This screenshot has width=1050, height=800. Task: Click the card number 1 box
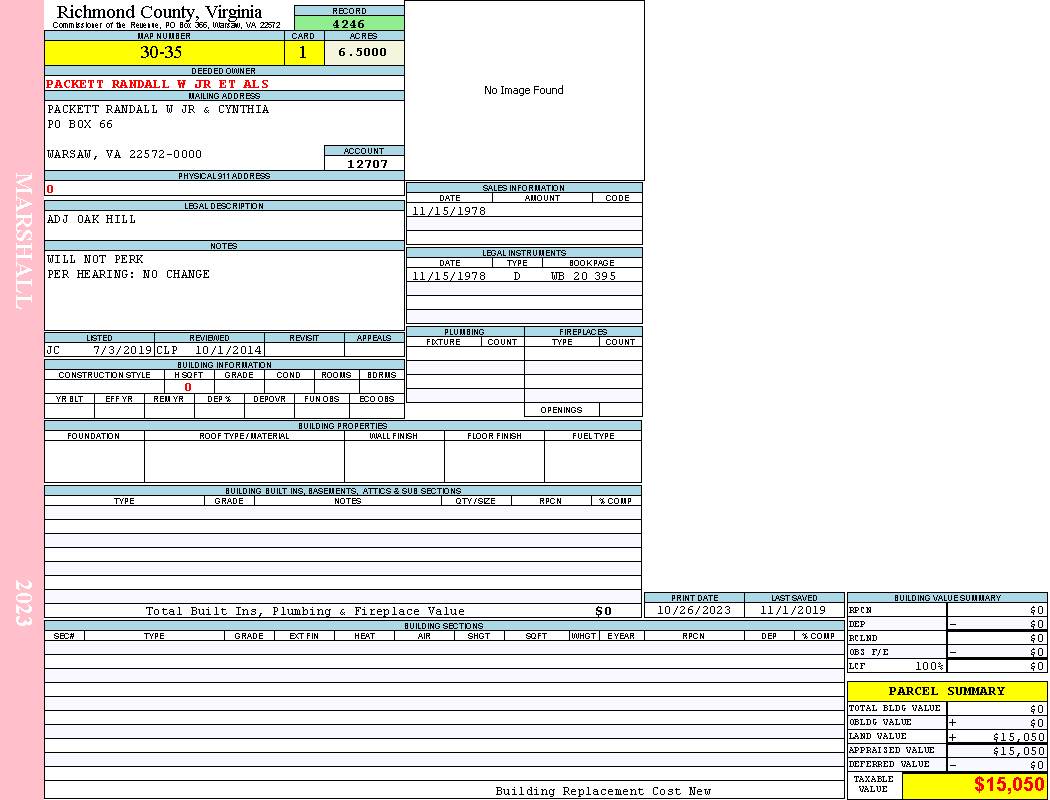(x=303, y=53)
